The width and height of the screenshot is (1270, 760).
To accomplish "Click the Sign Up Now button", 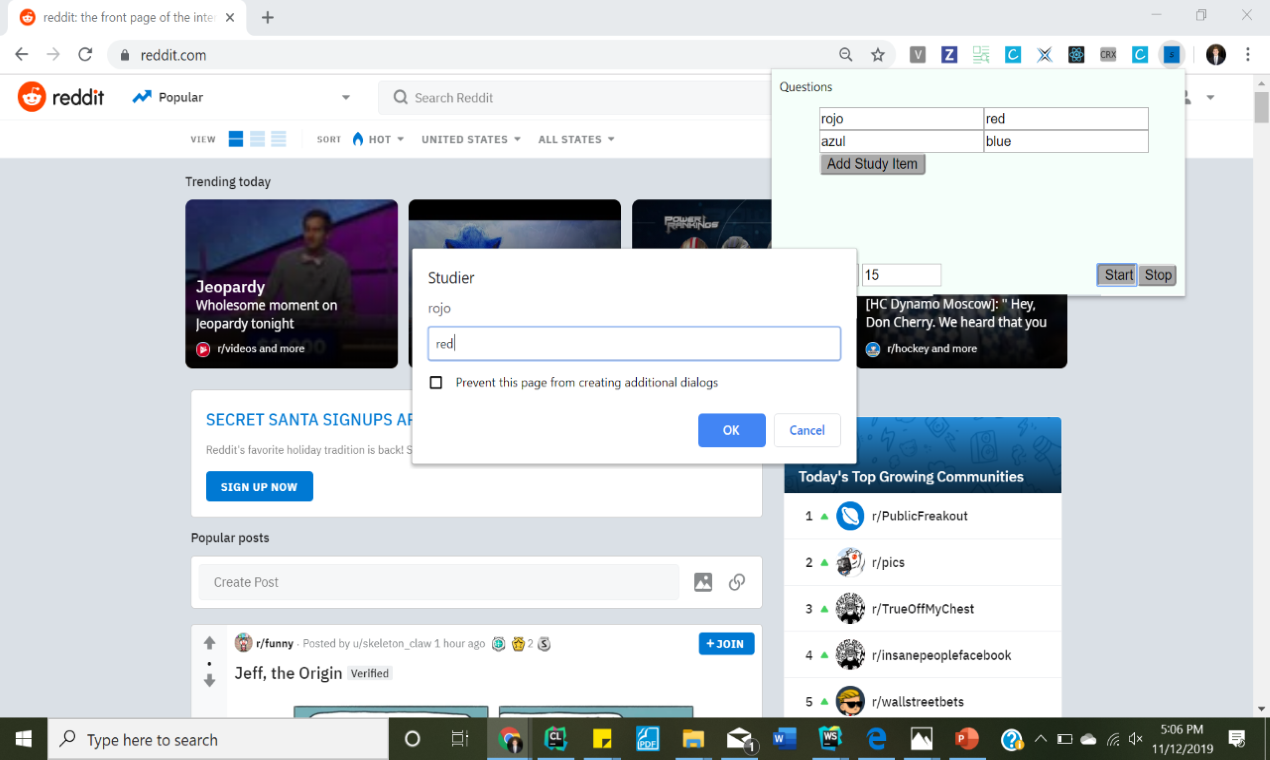I will (259, 486).
